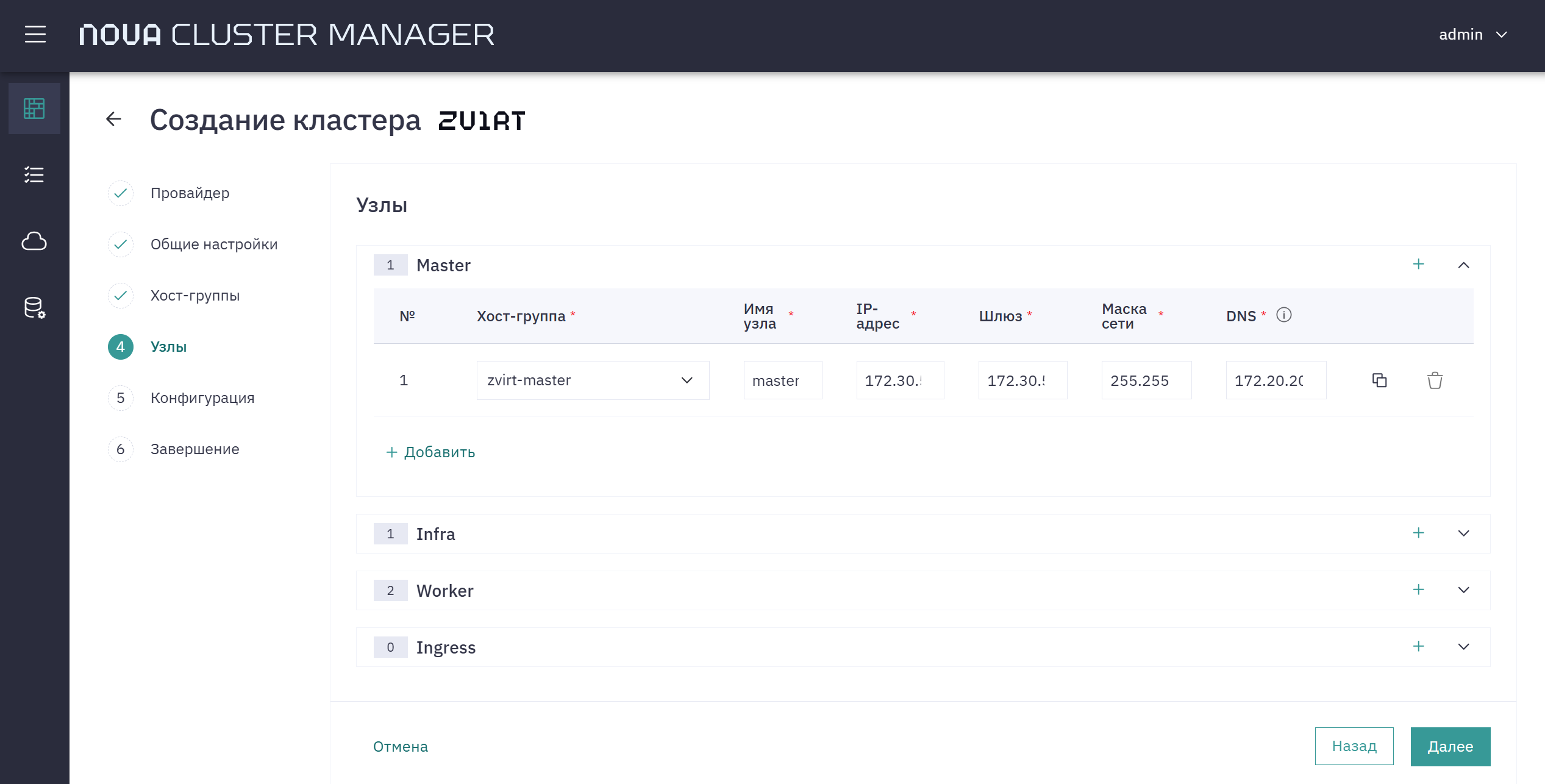This screenshot has height=784, width=1545.
Task: Click the back arrow beside the page title
Action: coord(113,119)
